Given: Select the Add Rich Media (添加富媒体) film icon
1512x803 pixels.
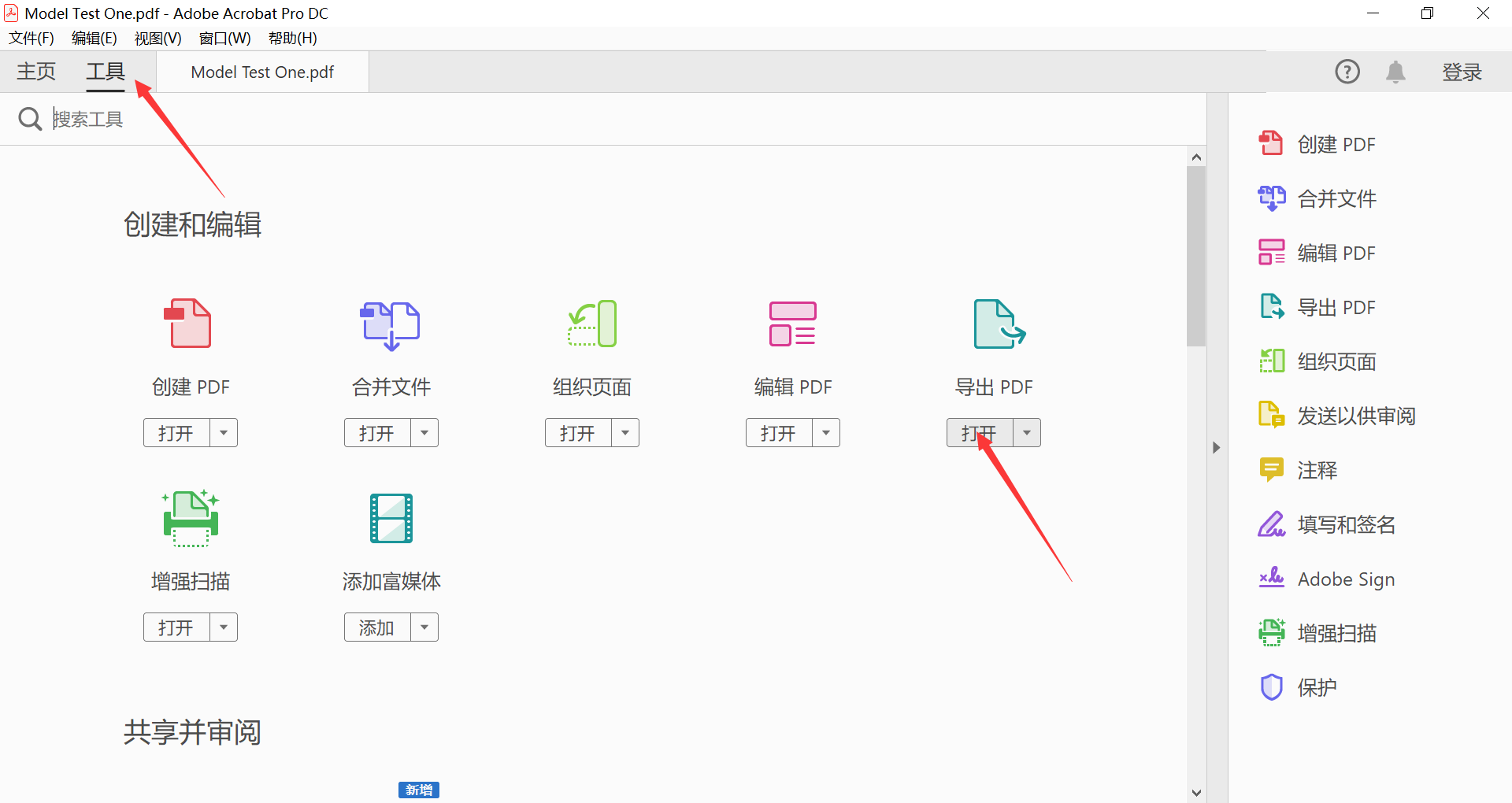Looking at the screenshot, I should click(x=391, y=518).
